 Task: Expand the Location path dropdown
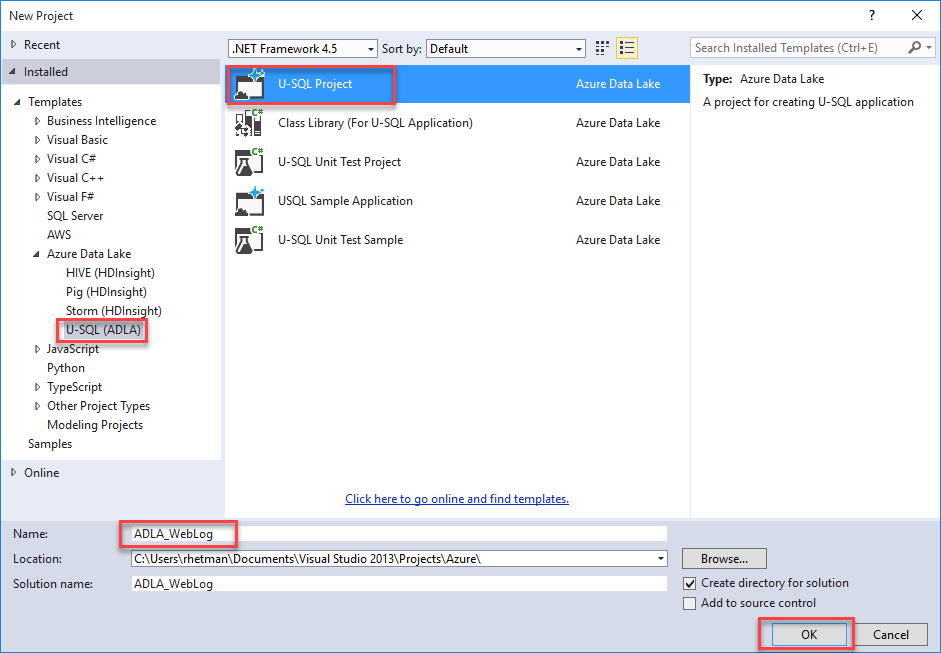661,559
